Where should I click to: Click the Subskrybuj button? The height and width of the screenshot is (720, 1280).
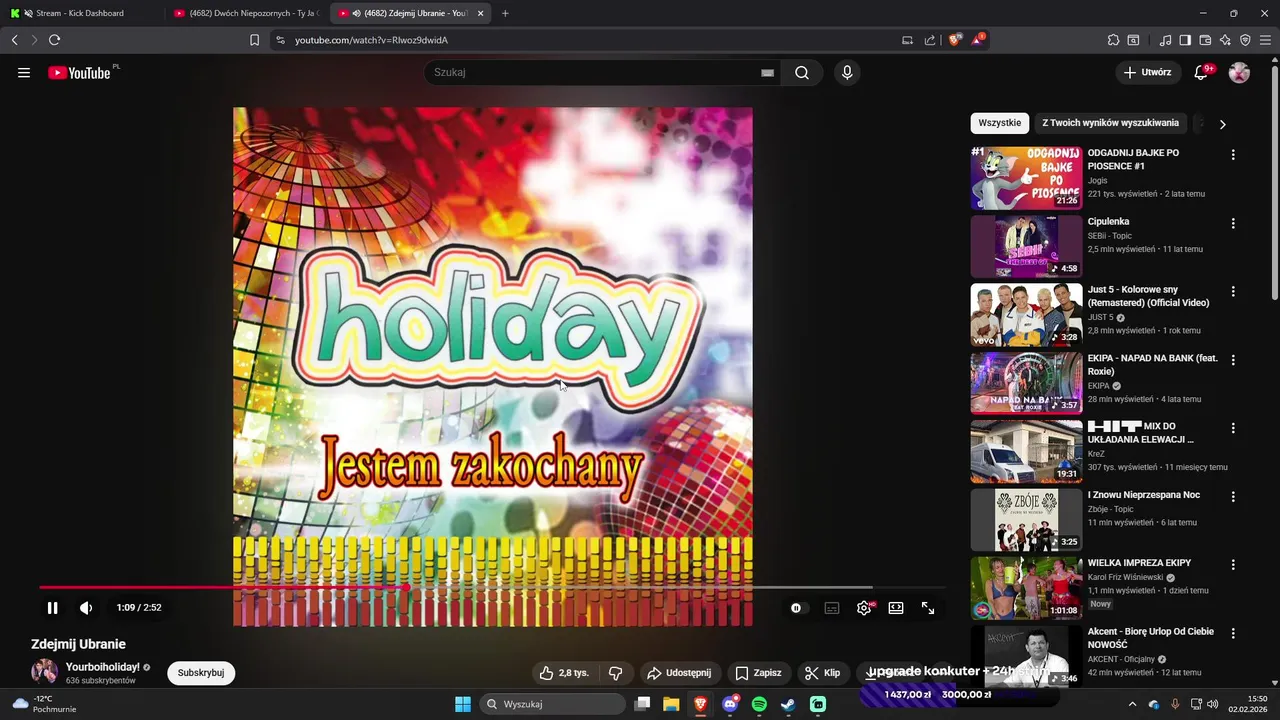[x=201, y=673]
